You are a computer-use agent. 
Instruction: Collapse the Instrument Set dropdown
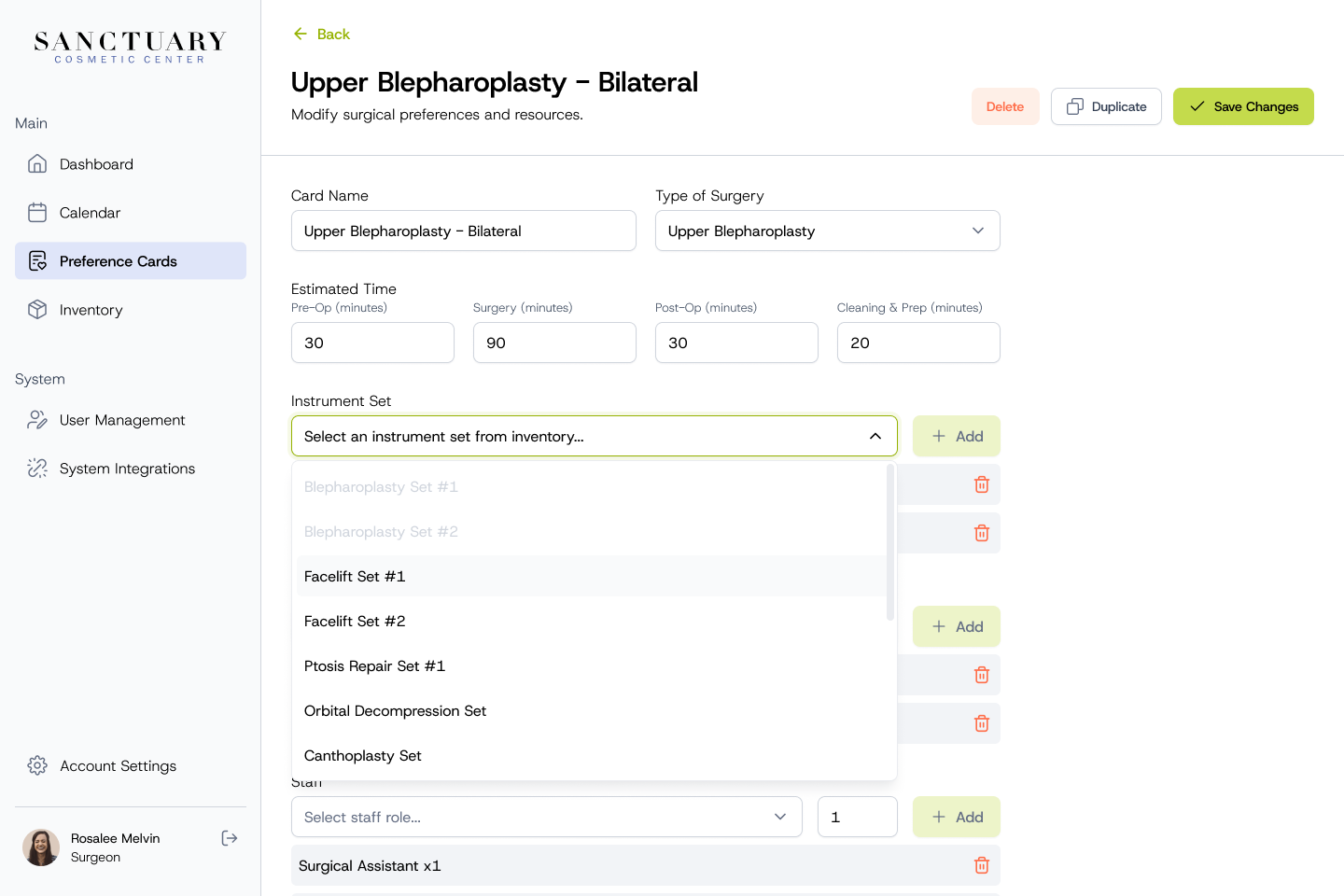(875, 436)
